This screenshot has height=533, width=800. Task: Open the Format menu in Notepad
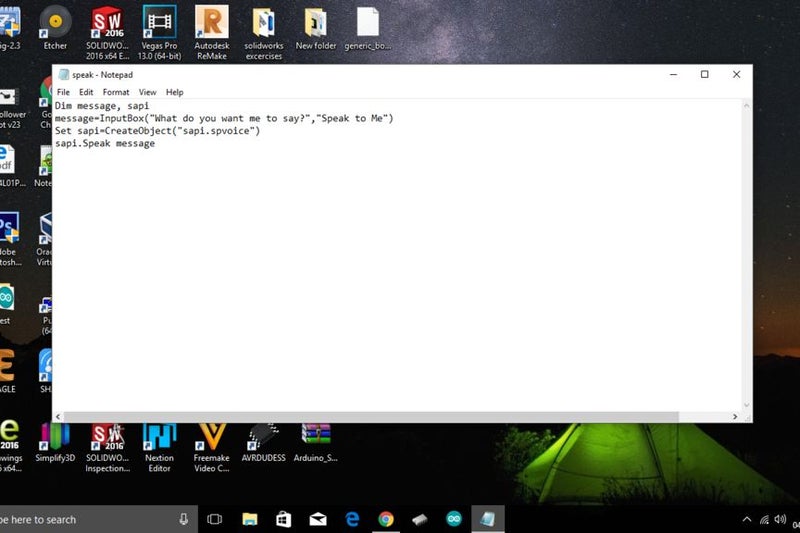[116, 92]
